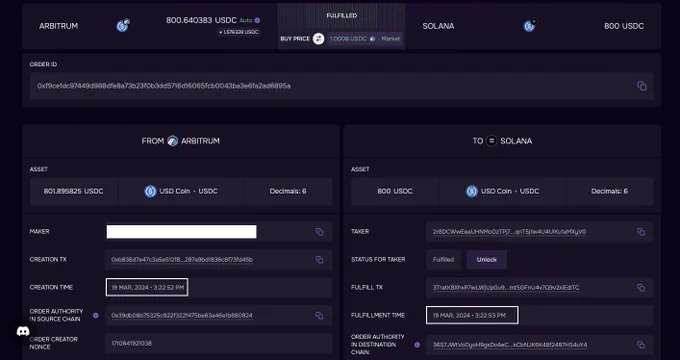Copy the Creation TX hash
This screenshot has width=680, height=360.
pos(319,260)
